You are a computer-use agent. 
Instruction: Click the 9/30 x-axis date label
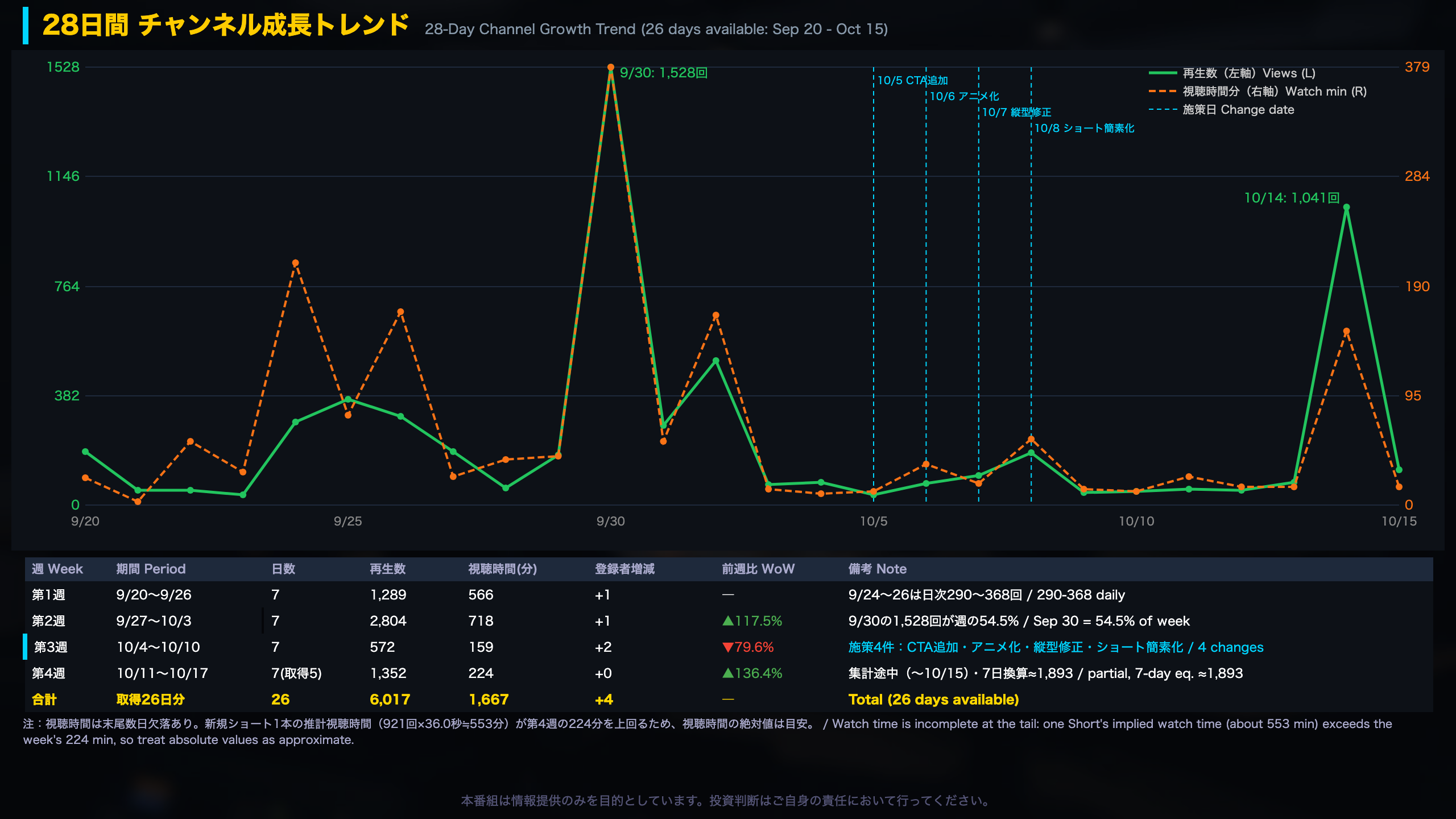[610, 522]
